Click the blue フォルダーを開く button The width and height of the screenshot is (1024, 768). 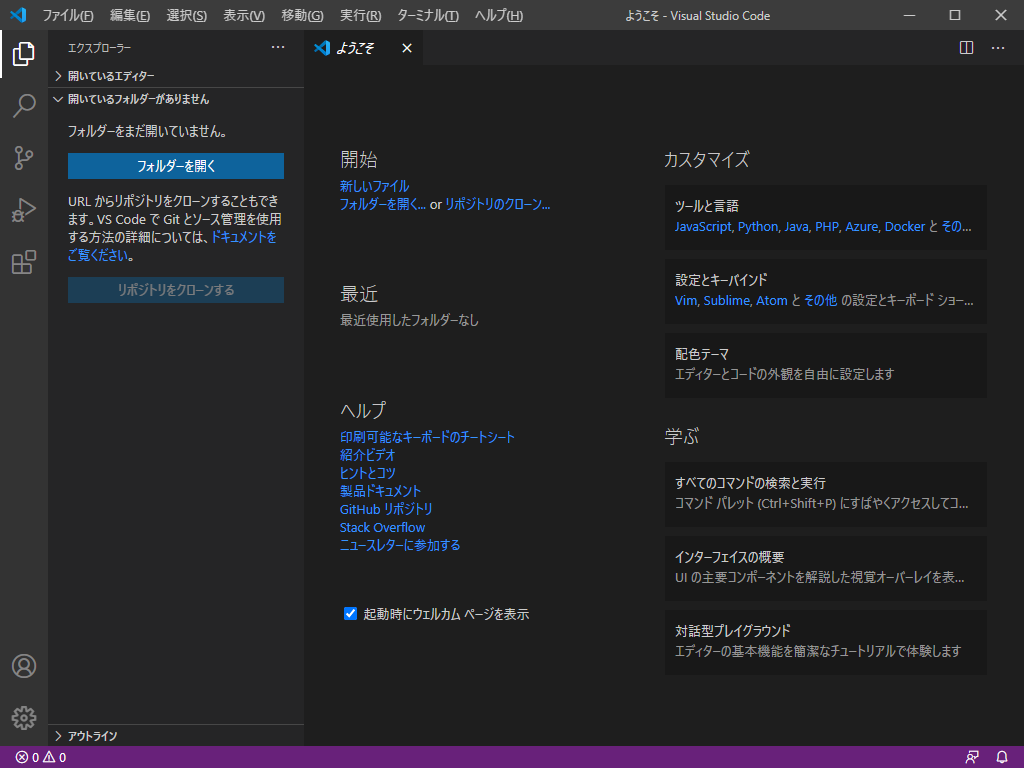176,166
